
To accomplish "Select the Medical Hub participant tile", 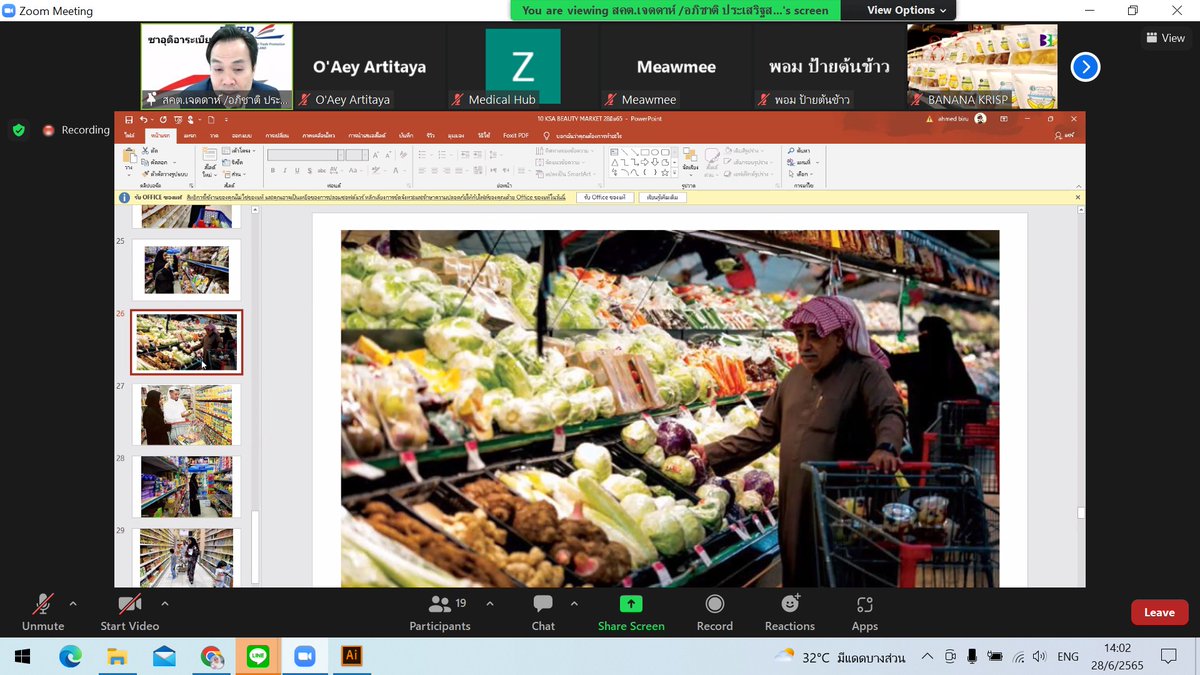I will coord(522,67).
